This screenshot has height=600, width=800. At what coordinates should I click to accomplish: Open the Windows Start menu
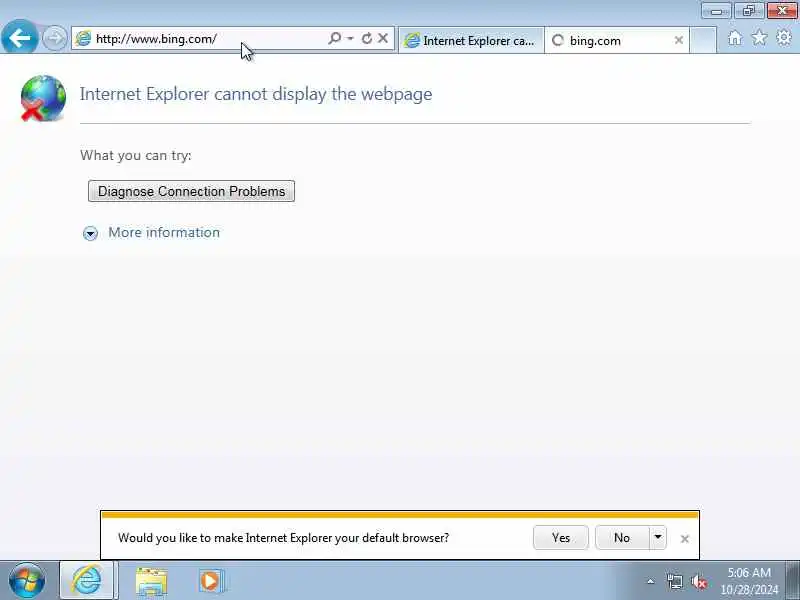[x=27, y=580]
